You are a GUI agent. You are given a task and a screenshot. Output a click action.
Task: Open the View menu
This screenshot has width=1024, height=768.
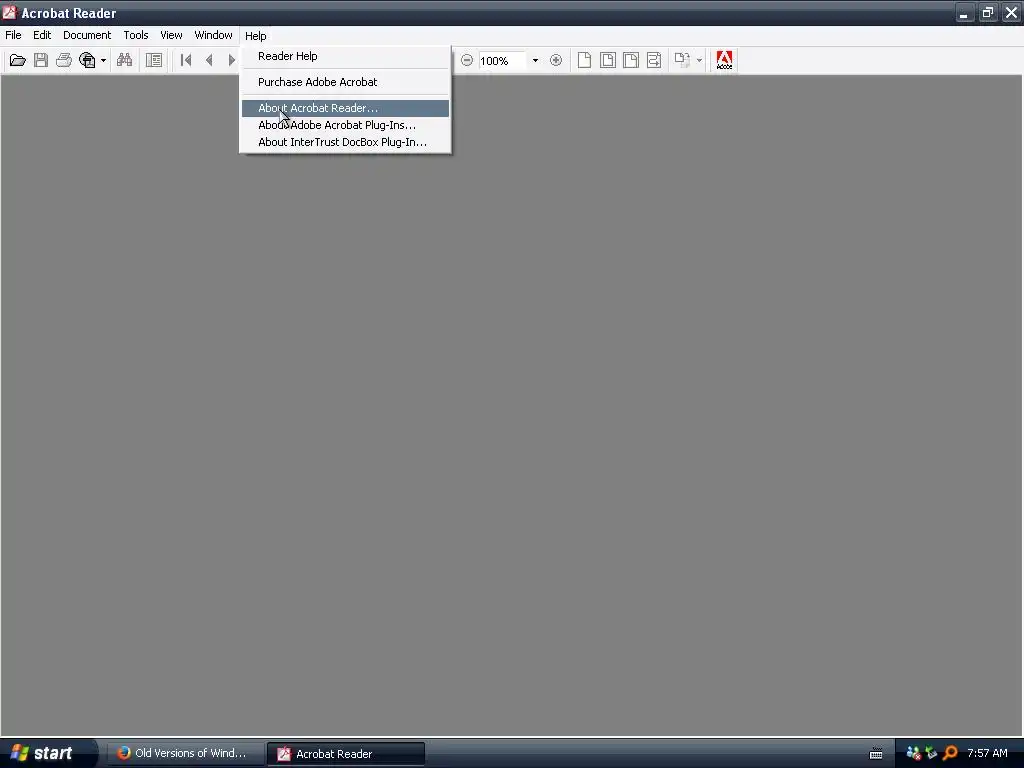[x=171, y=35]
